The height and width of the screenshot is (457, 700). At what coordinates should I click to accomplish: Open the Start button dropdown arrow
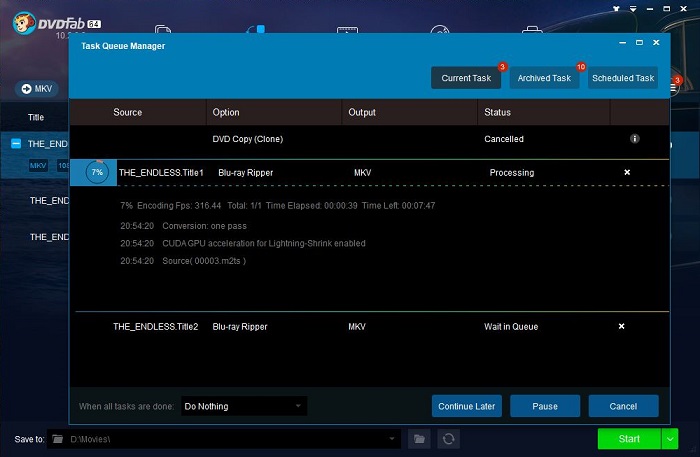click(670, 439)
